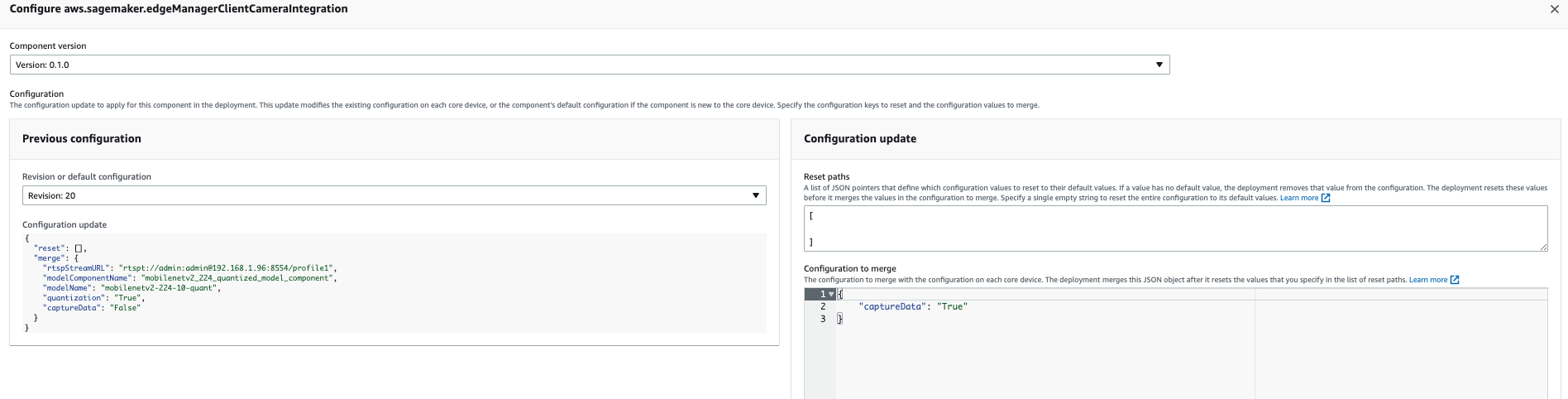Screen dimensions: 1568x399
Task: Open the Revision 20 dropdown
Action: pos(394,195)
